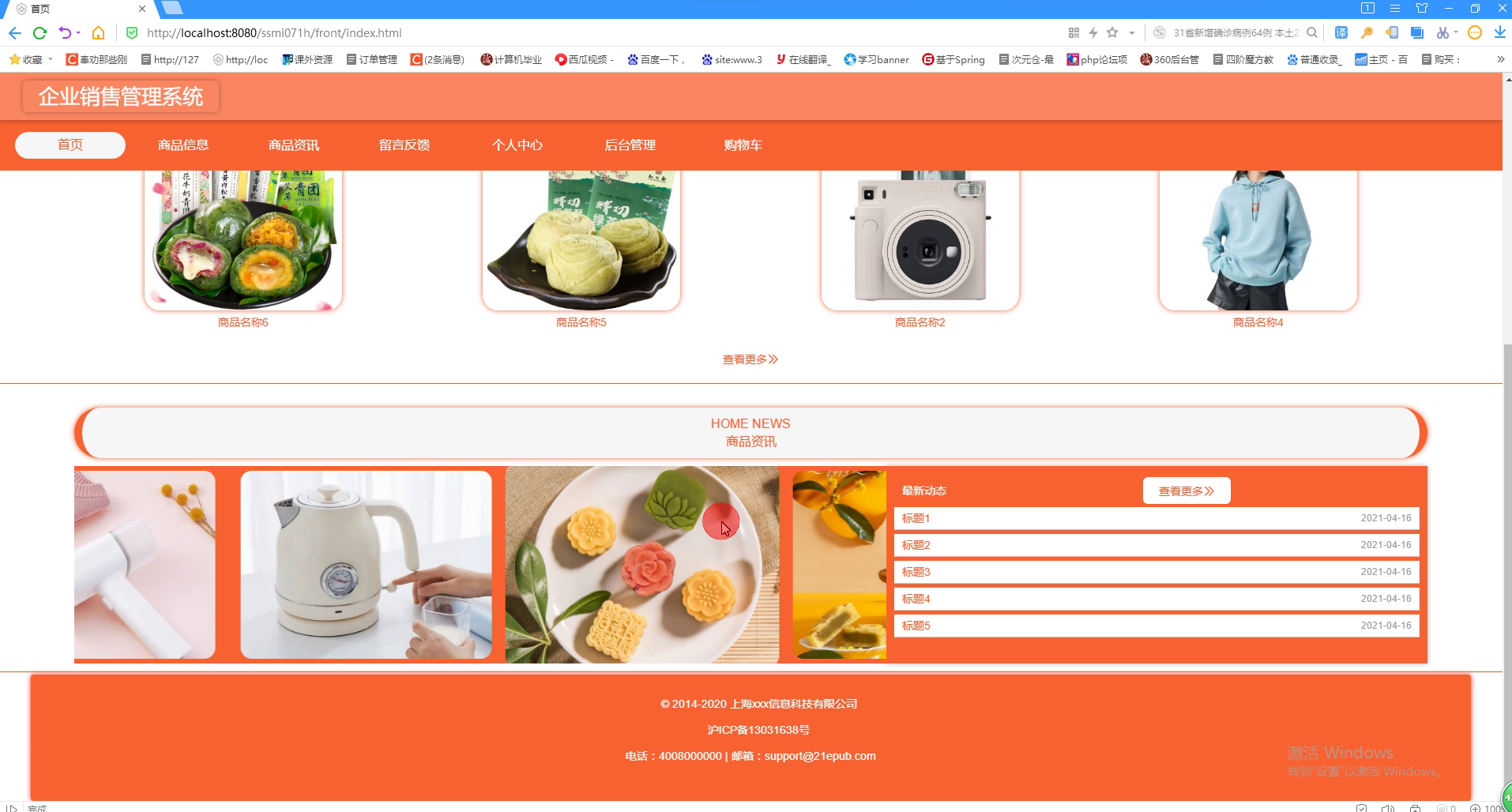Viewport: 1512px width, 812px height.
Task: Click the page's vertical scrollbar thumb
Action: (x=1507, y=569)
